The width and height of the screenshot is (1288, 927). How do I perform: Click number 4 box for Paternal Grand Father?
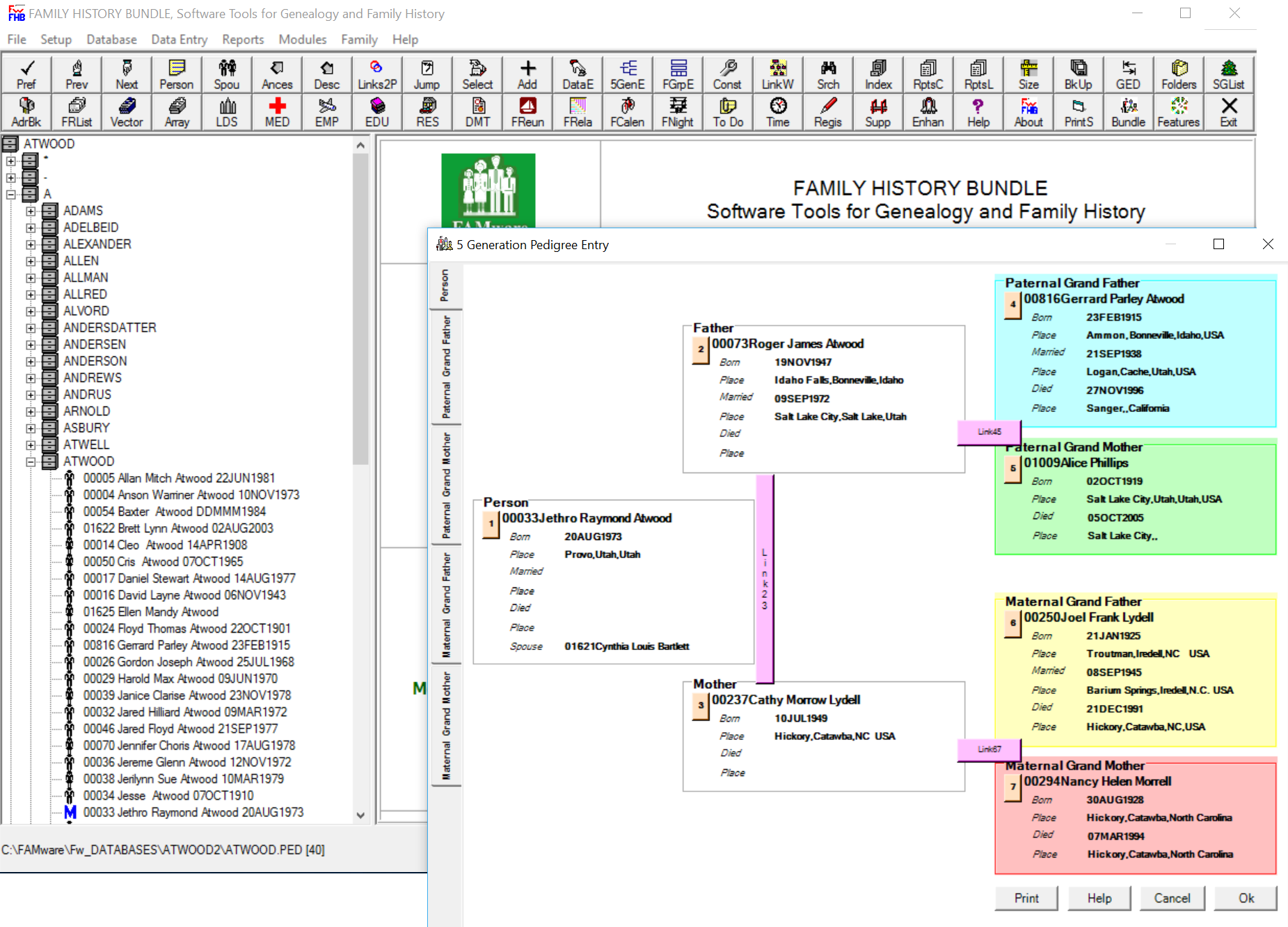(x=1013, y=304)
